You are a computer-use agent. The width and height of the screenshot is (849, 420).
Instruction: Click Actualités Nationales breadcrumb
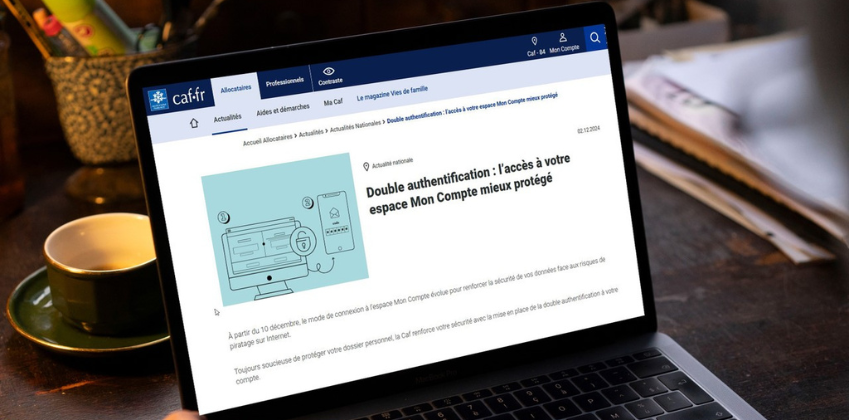pyautogui.click(x=355, y=127)
